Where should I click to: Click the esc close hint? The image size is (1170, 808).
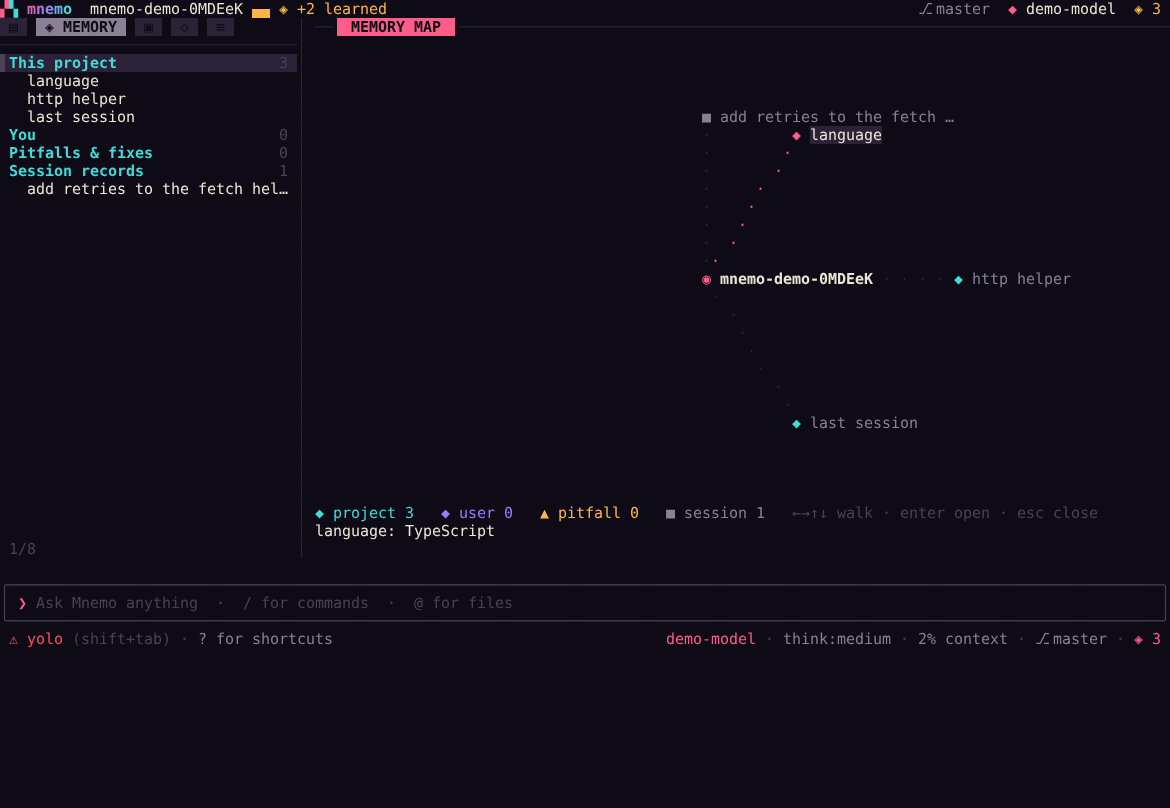1057,513
